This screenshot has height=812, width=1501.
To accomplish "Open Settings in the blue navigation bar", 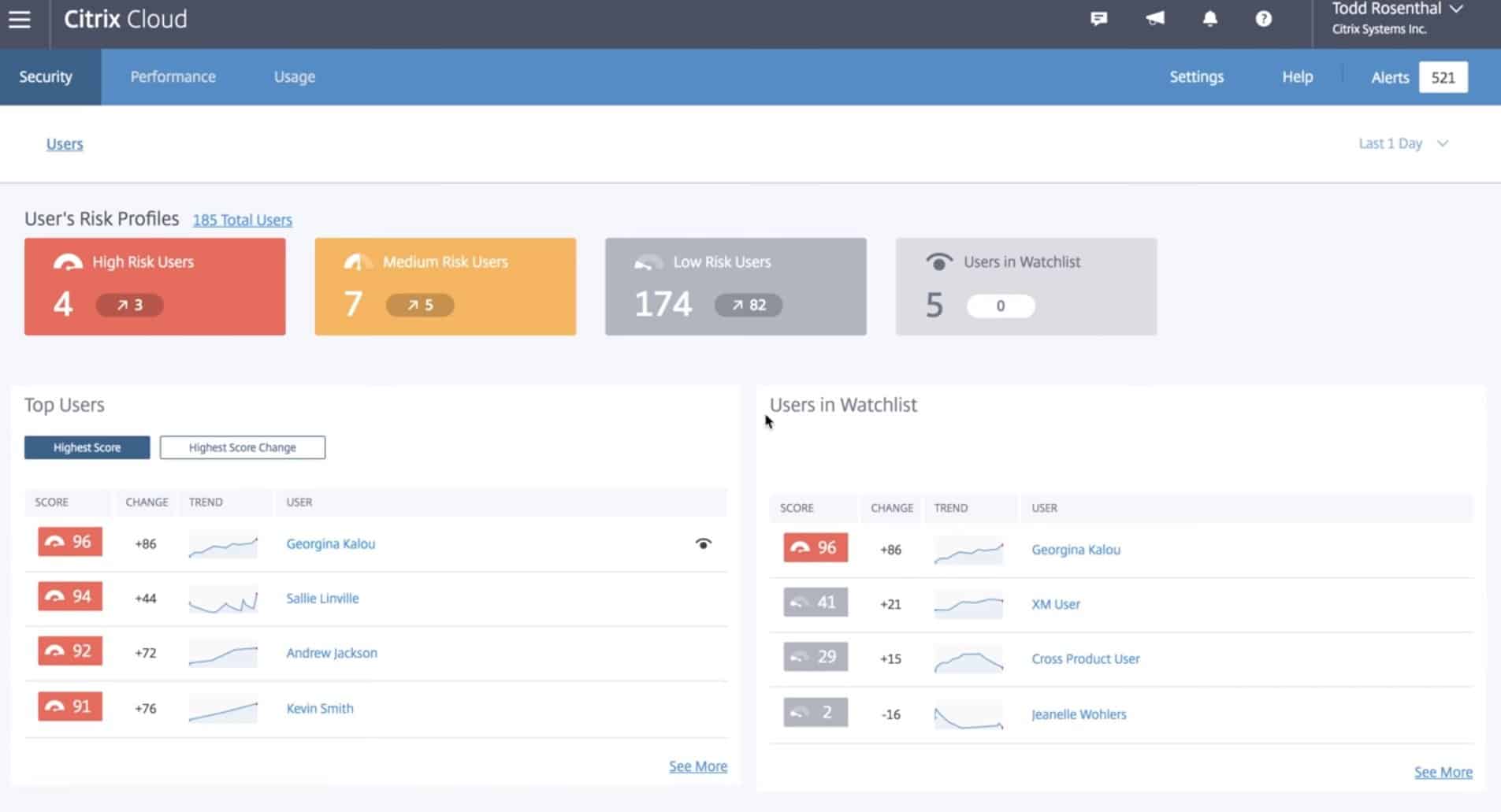I will click(x=1196, y=76).
